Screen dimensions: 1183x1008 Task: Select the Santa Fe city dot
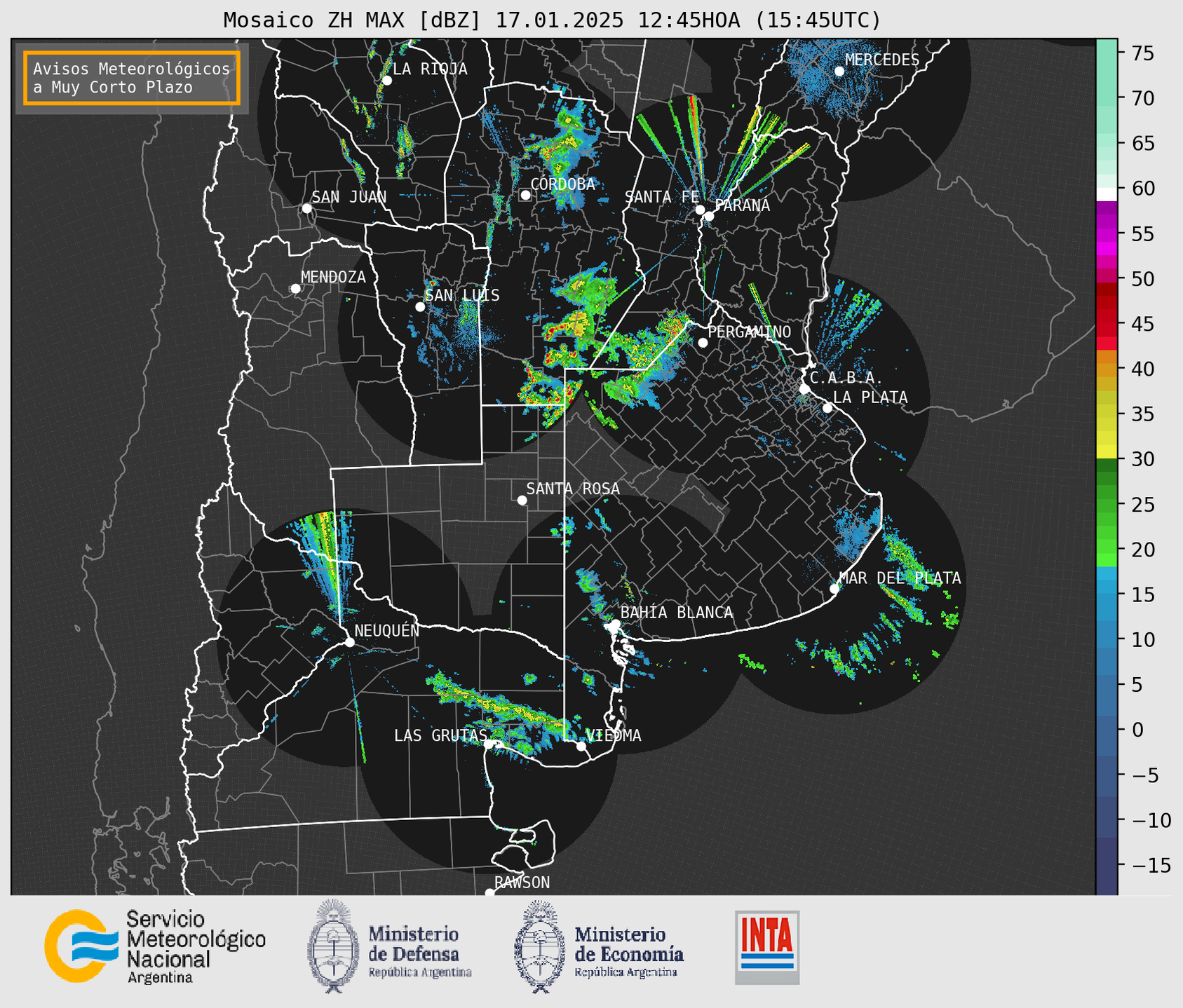pyautogui.click(x=700, y=210)
